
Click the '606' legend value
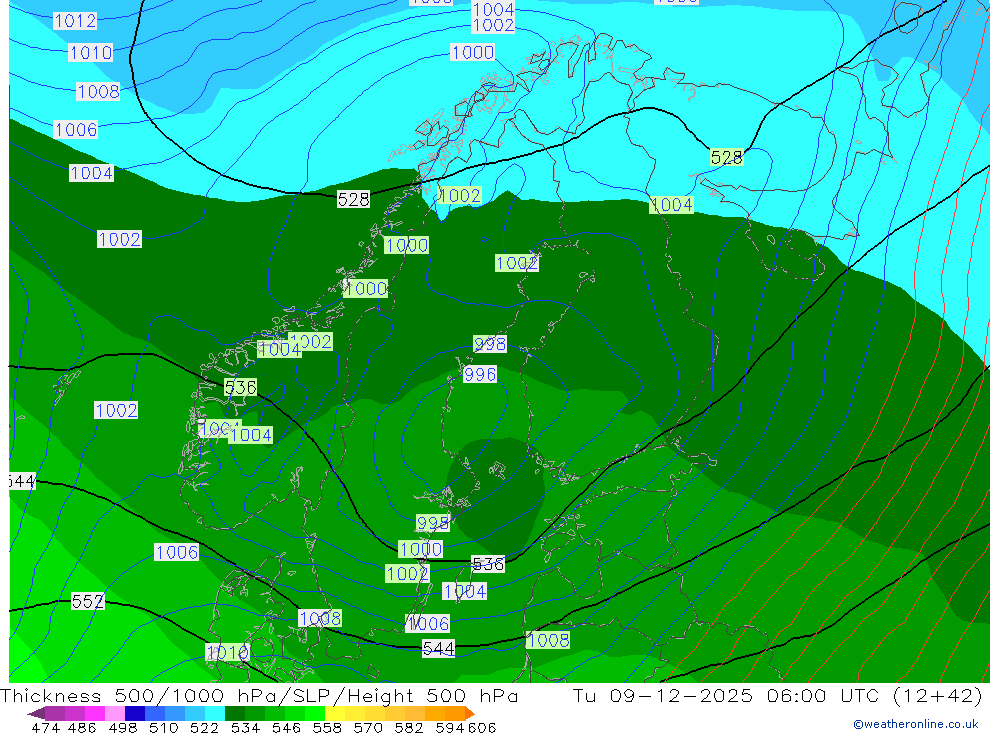pyautogui.click(x=482, y=727)
